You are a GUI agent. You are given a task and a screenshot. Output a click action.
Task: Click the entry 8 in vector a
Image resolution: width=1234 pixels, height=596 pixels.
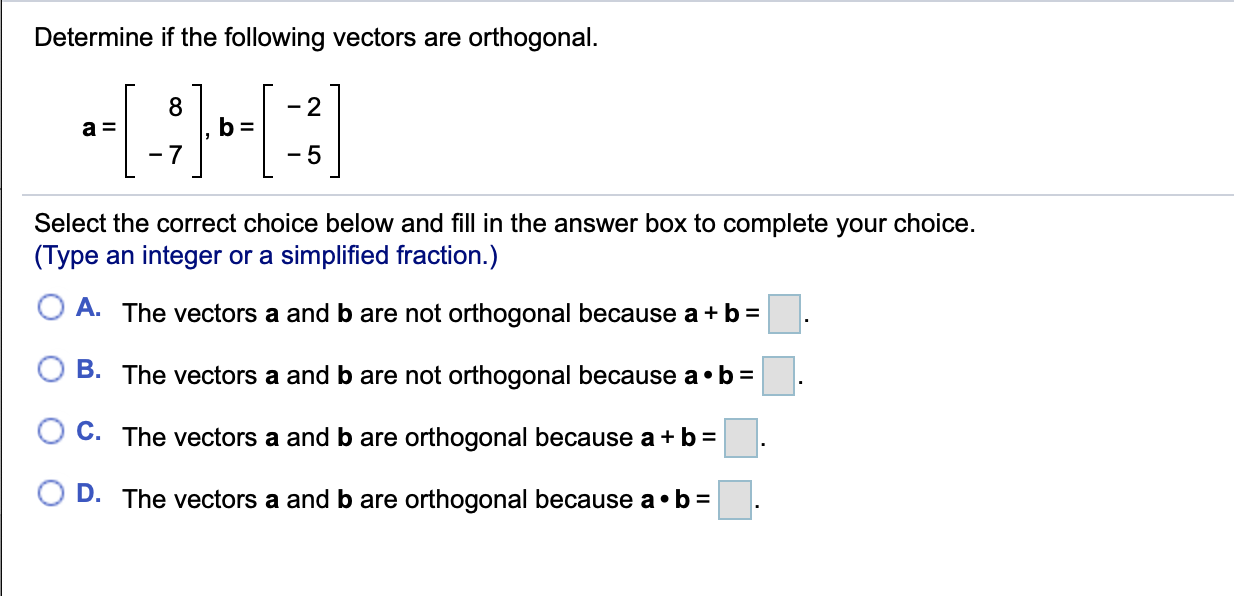(x=175, y=106)
